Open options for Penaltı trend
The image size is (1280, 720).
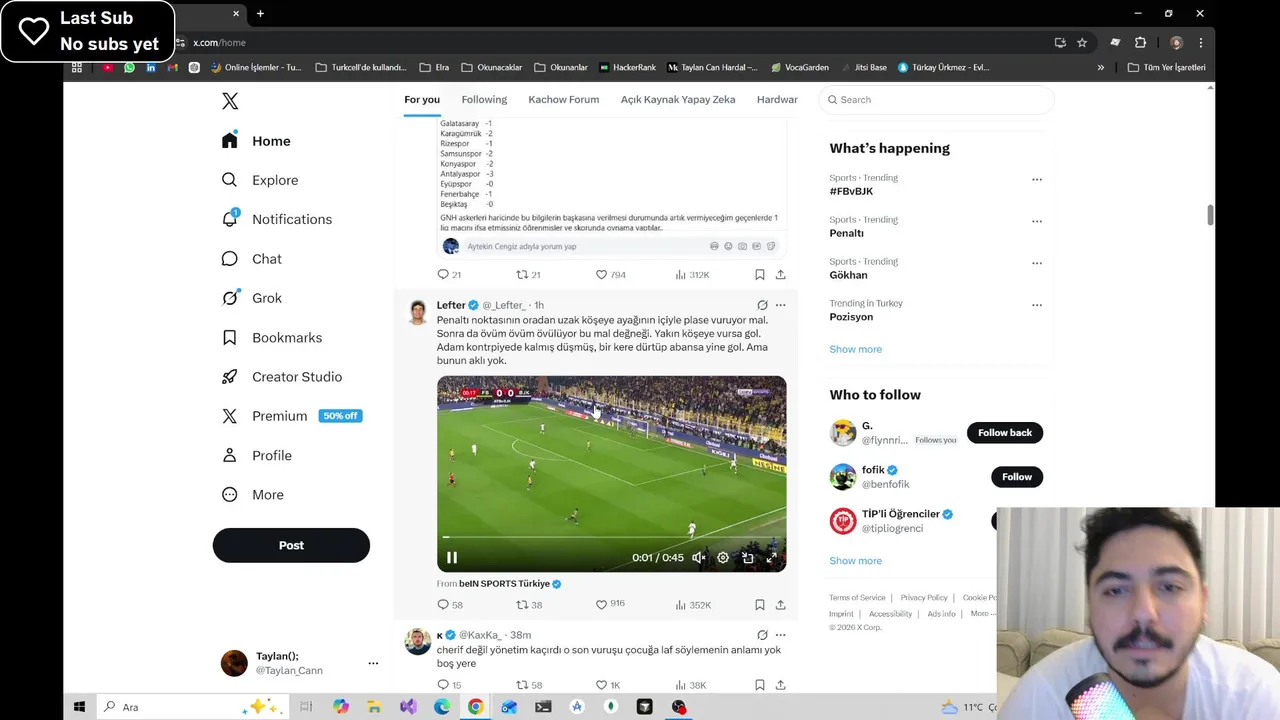[x=1037, y=222]
